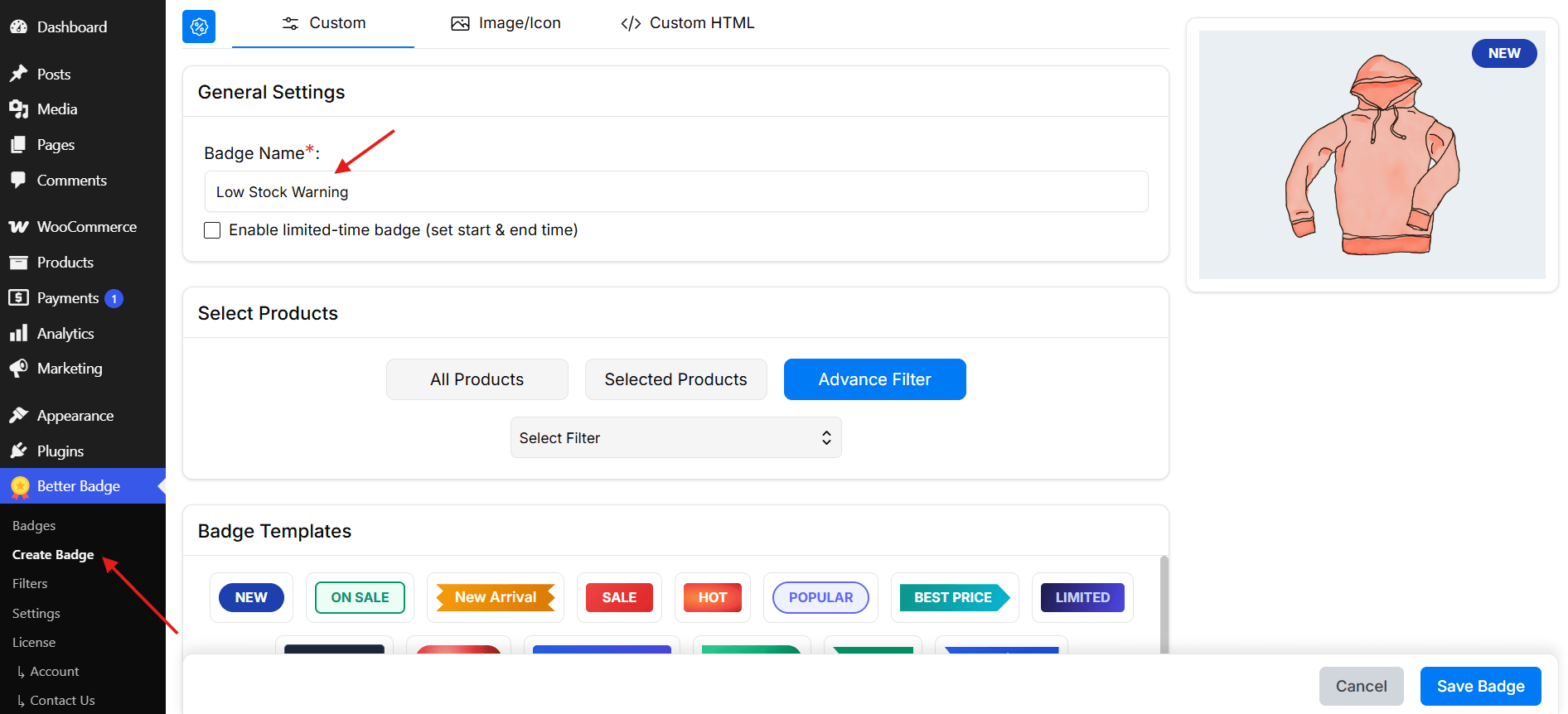Click the Payments dollar icon

coord(18,297)
